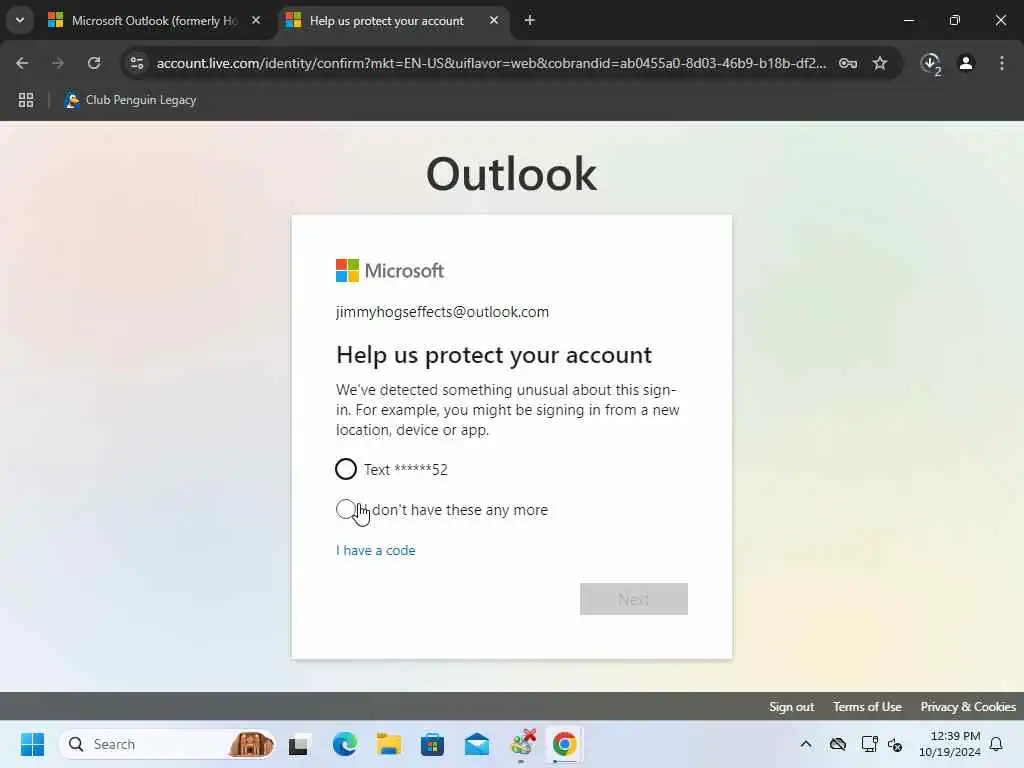View site information icon in the address bar

click(136, 63)
